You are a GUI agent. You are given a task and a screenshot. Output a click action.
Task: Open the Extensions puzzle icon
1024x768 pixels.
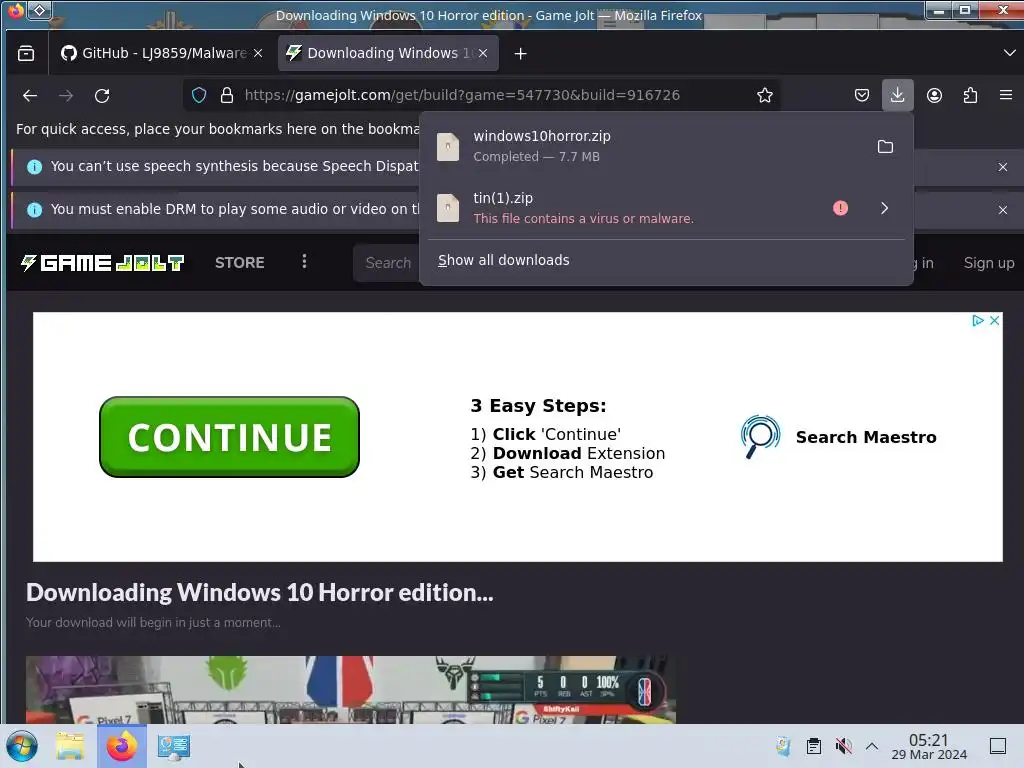[970, 95]
